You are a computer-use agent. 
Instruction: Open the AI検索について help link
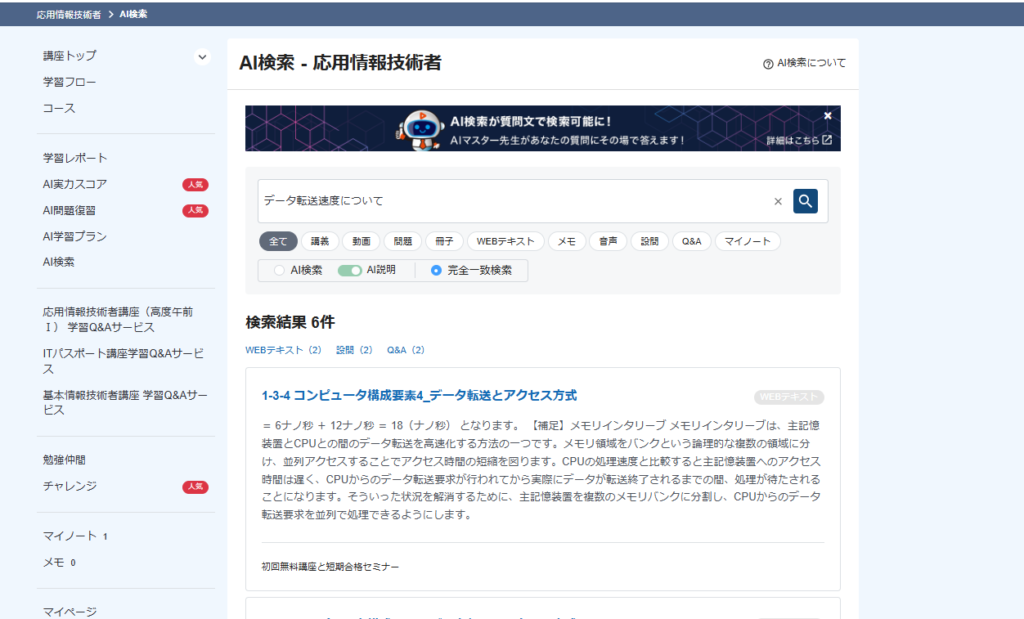(x=804, y=63)
